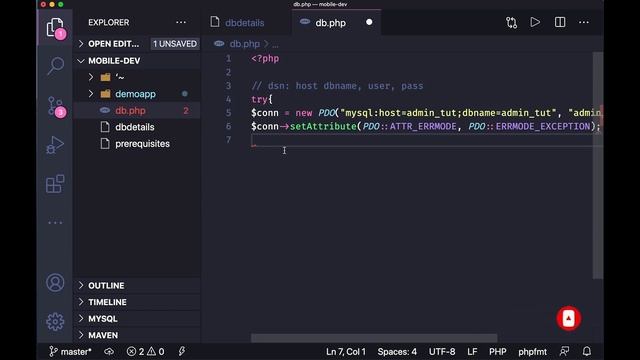Show additional views ellipsis in activity bar
Image resolution: width=640 pixels, height=360 pixels.
pos(55,222)
